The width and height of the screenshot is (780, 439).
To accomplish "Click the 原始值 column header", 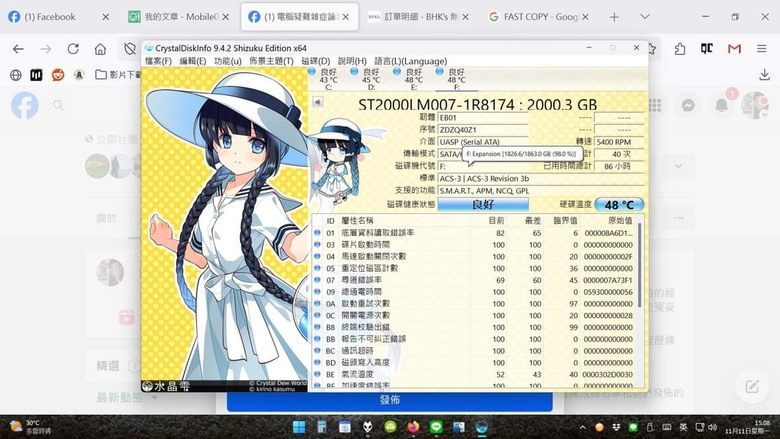I will 608,220.
